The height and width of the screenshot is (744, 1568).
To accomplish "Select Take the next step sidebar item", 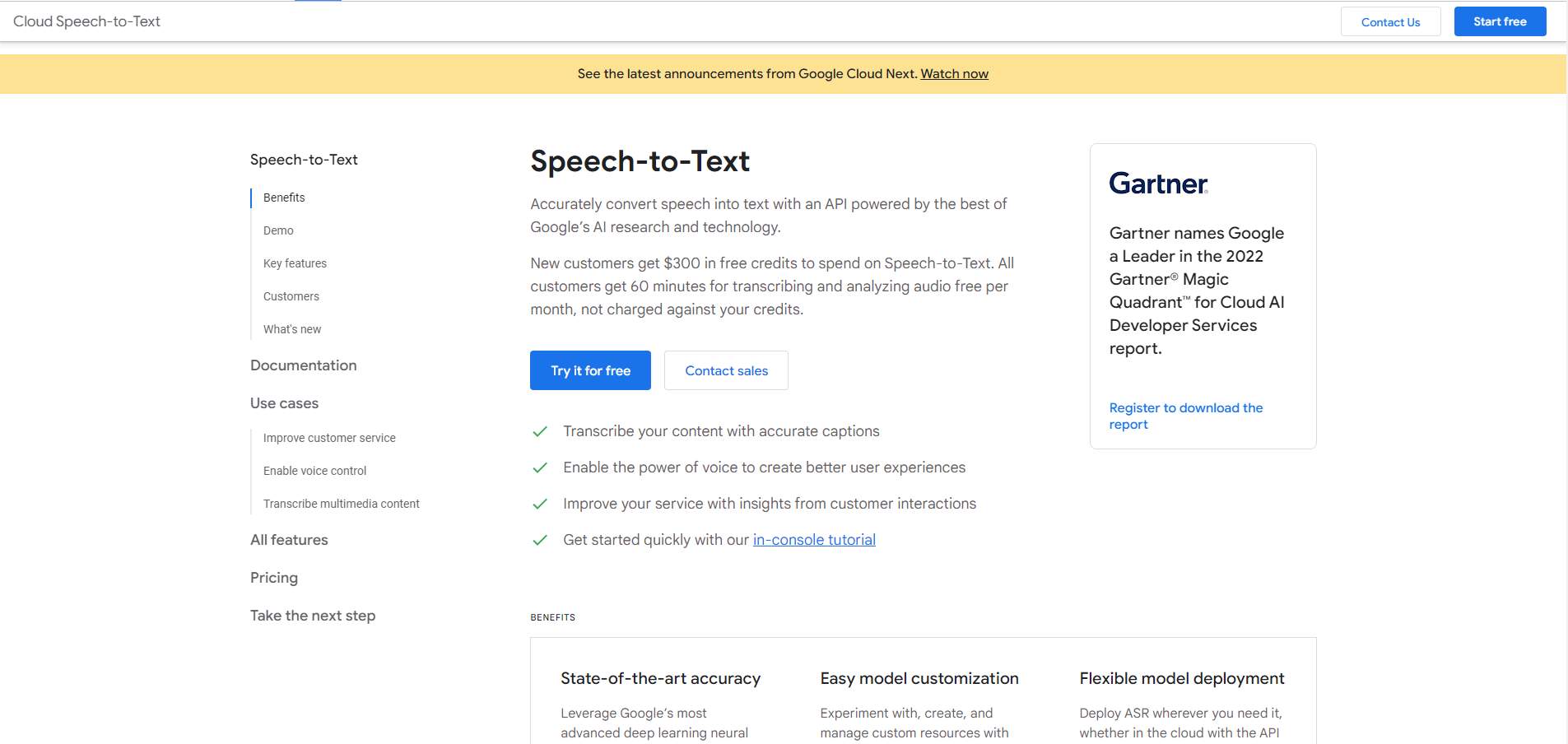I will pos(313,616).
